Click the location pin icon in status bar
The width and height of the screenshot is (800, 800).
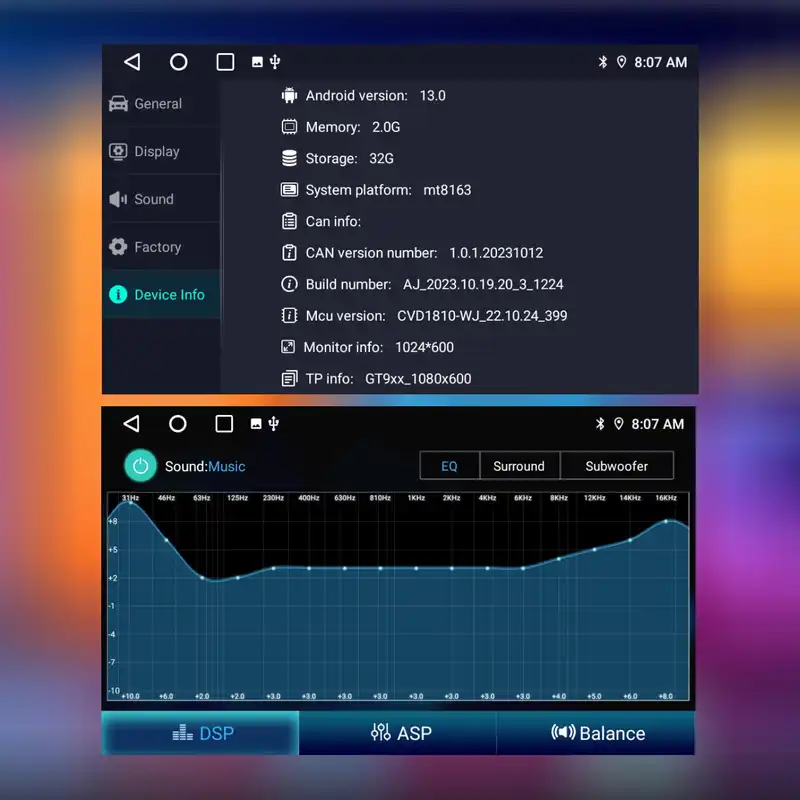(622, 61)
